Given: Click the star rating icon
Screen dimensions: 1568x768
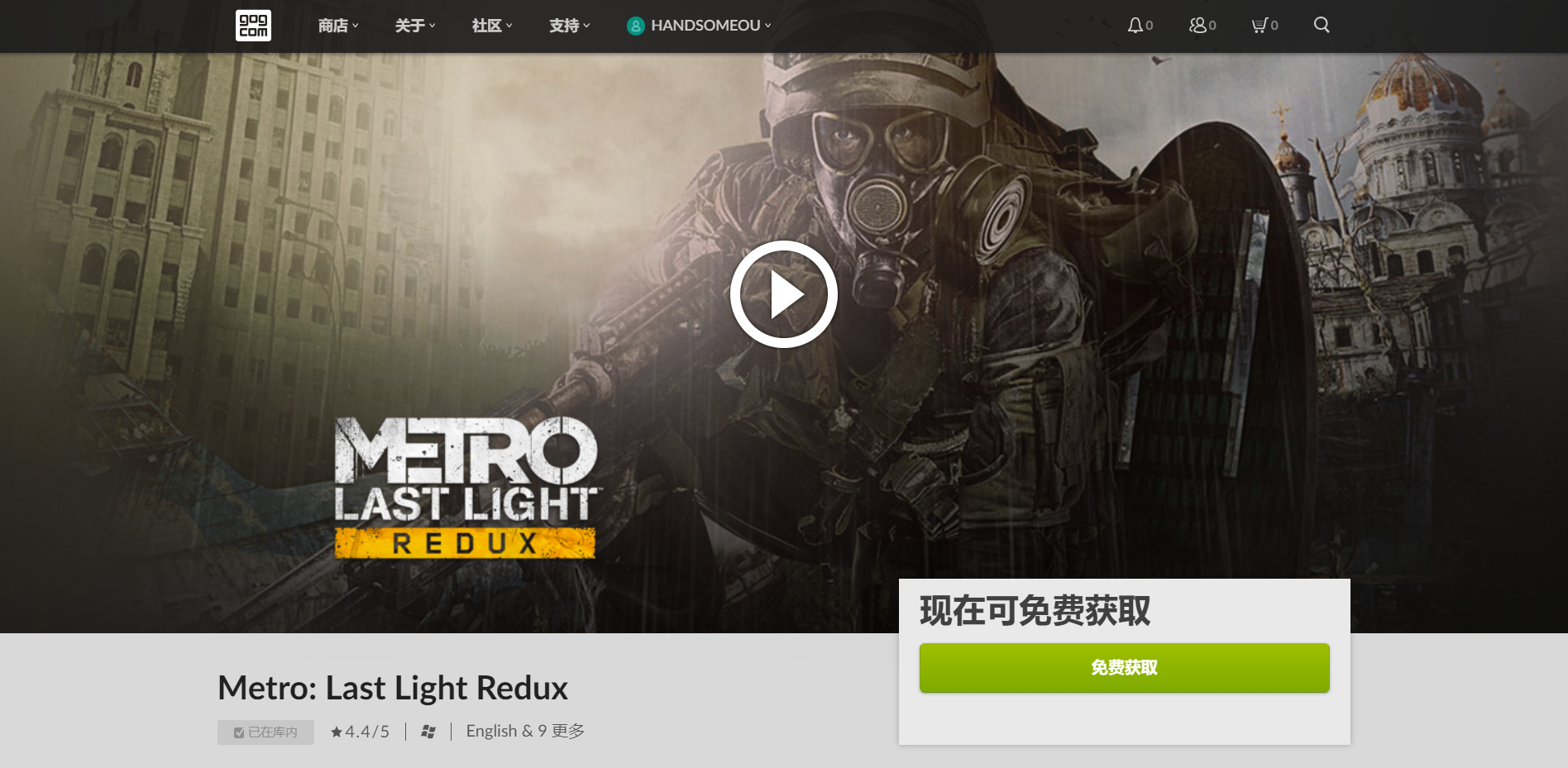Looking at the screenshot, I should click(x=336, y=732).
